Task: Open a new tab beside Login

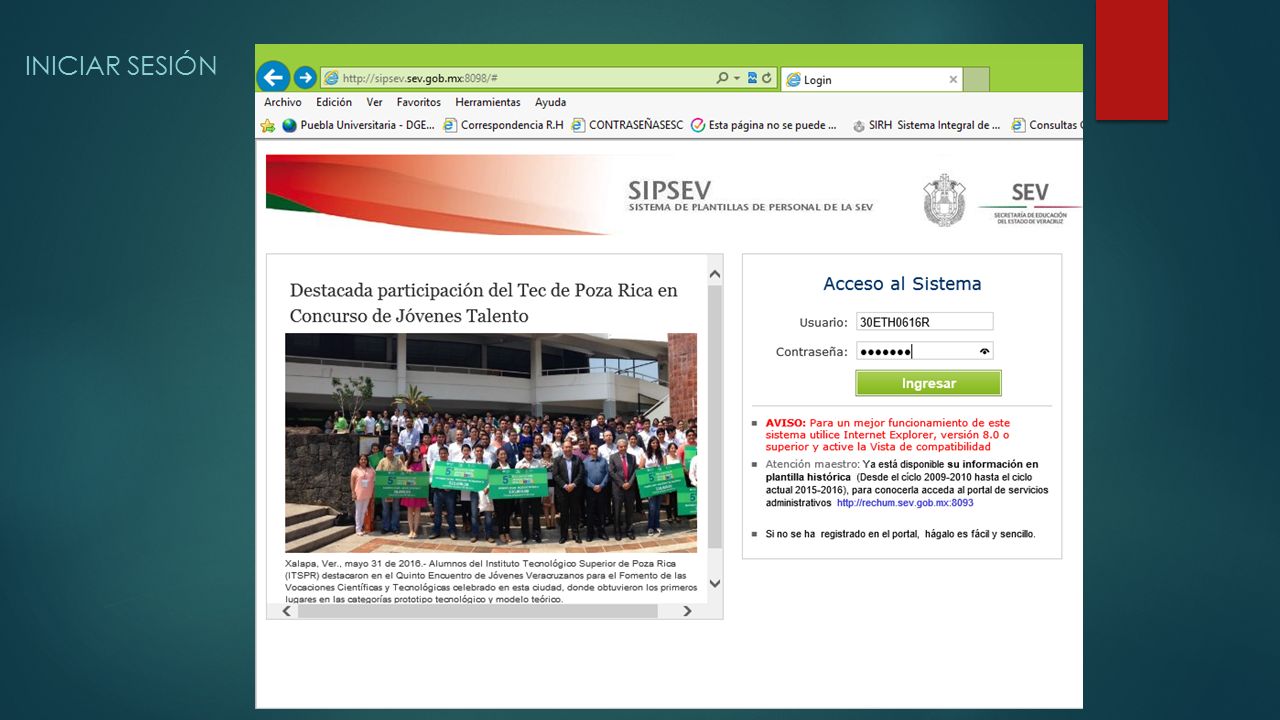Action: pyautogui.click(x=977, y=80)
